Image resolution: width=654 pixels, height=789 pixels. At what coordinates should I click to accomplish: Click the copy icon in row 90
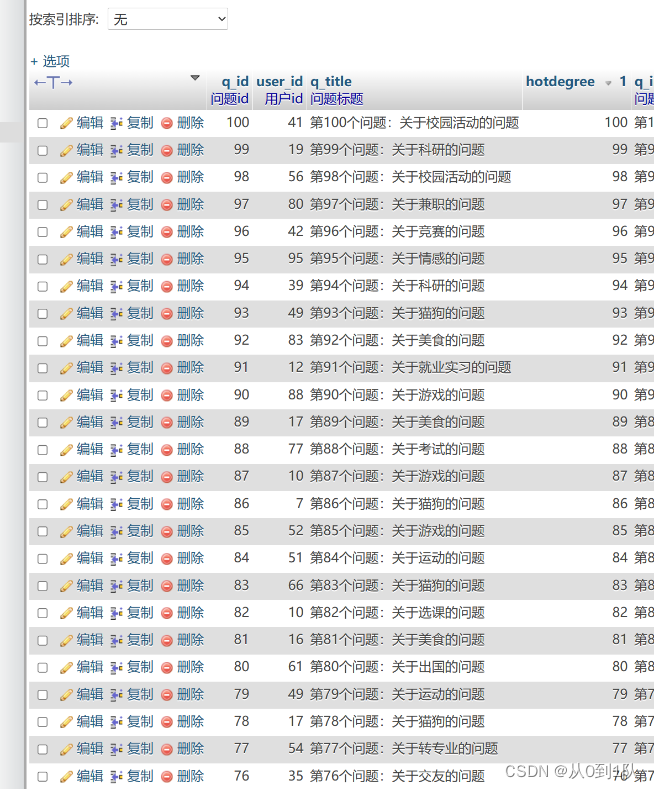(116, 396)
